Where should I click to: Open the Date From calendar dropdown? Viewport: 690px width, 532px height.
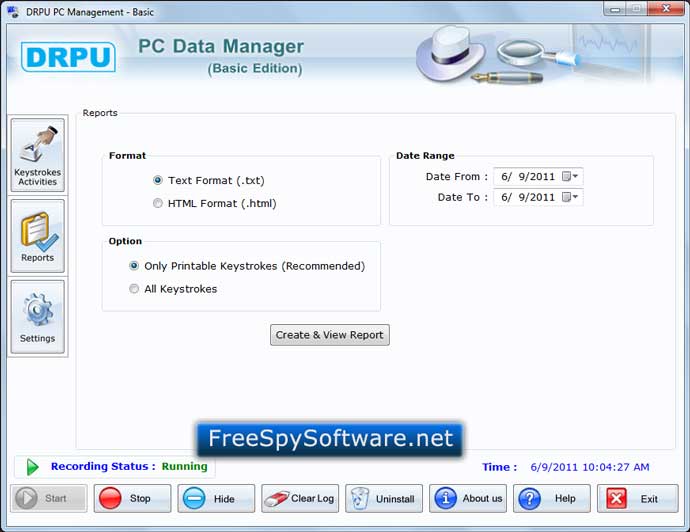tap(570, 176)
